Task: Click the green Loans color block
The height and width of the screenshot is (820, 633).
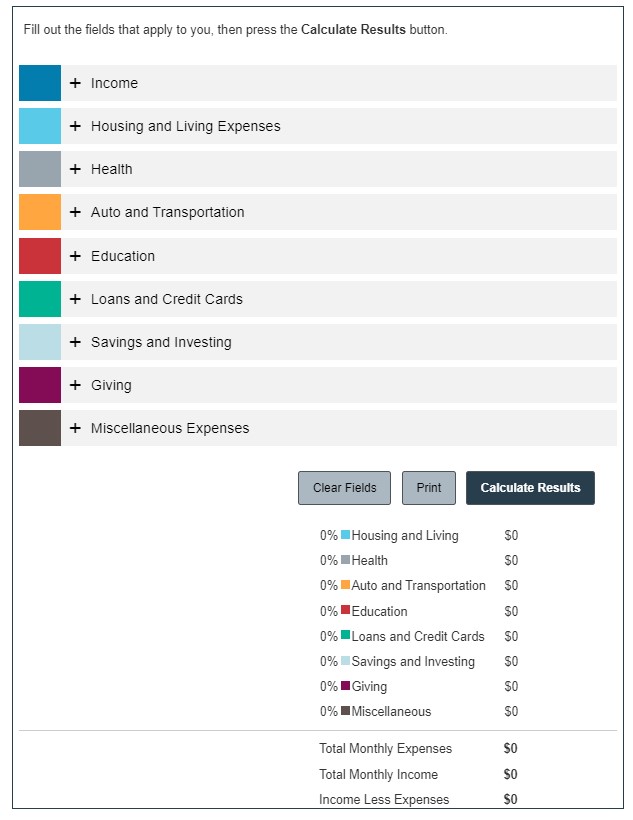Action: coord(40,299)
